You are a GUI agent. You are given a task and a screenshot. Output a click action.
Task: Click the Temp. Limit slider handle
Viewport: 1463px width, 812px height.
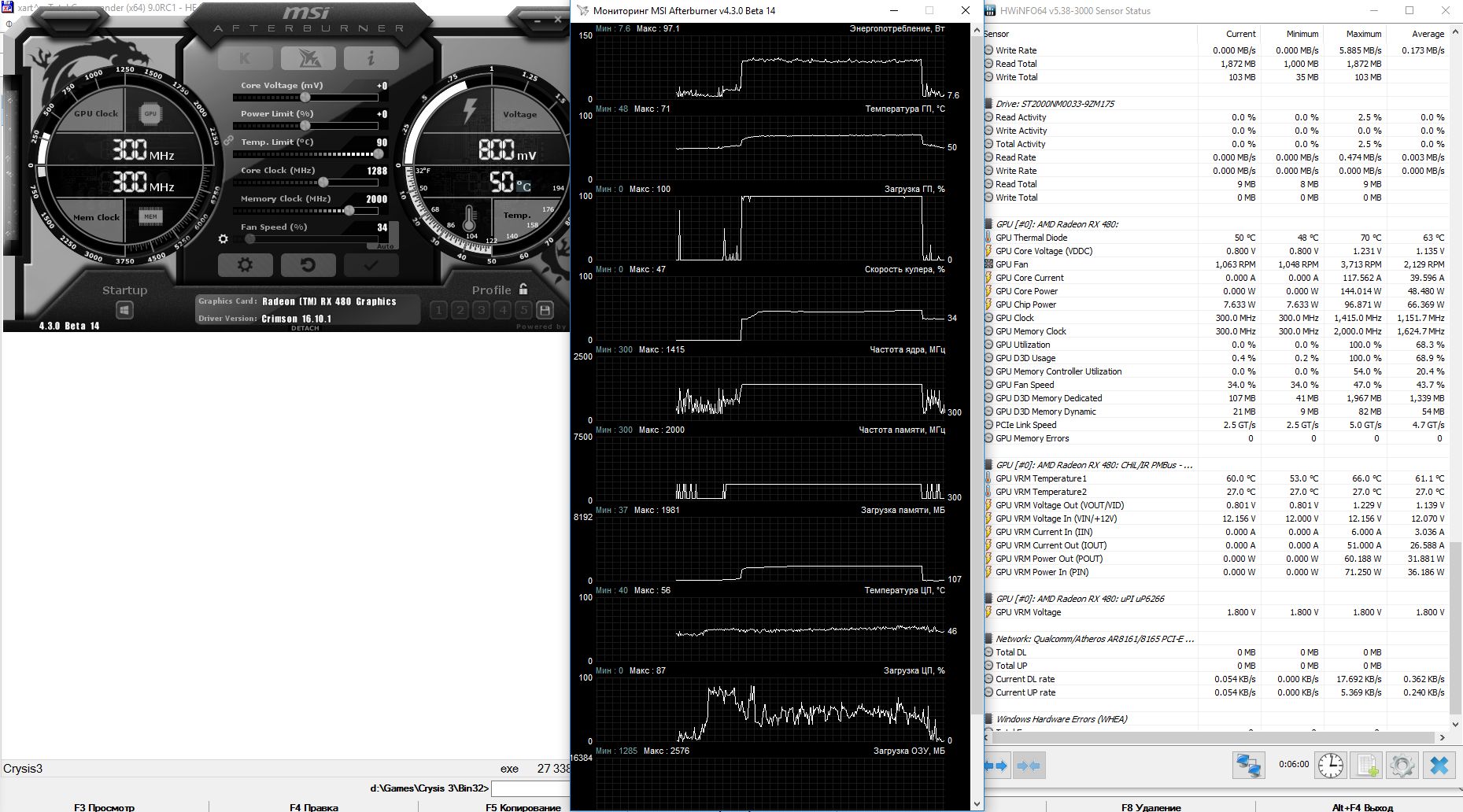pyautogui.click(x=378, y=154)
